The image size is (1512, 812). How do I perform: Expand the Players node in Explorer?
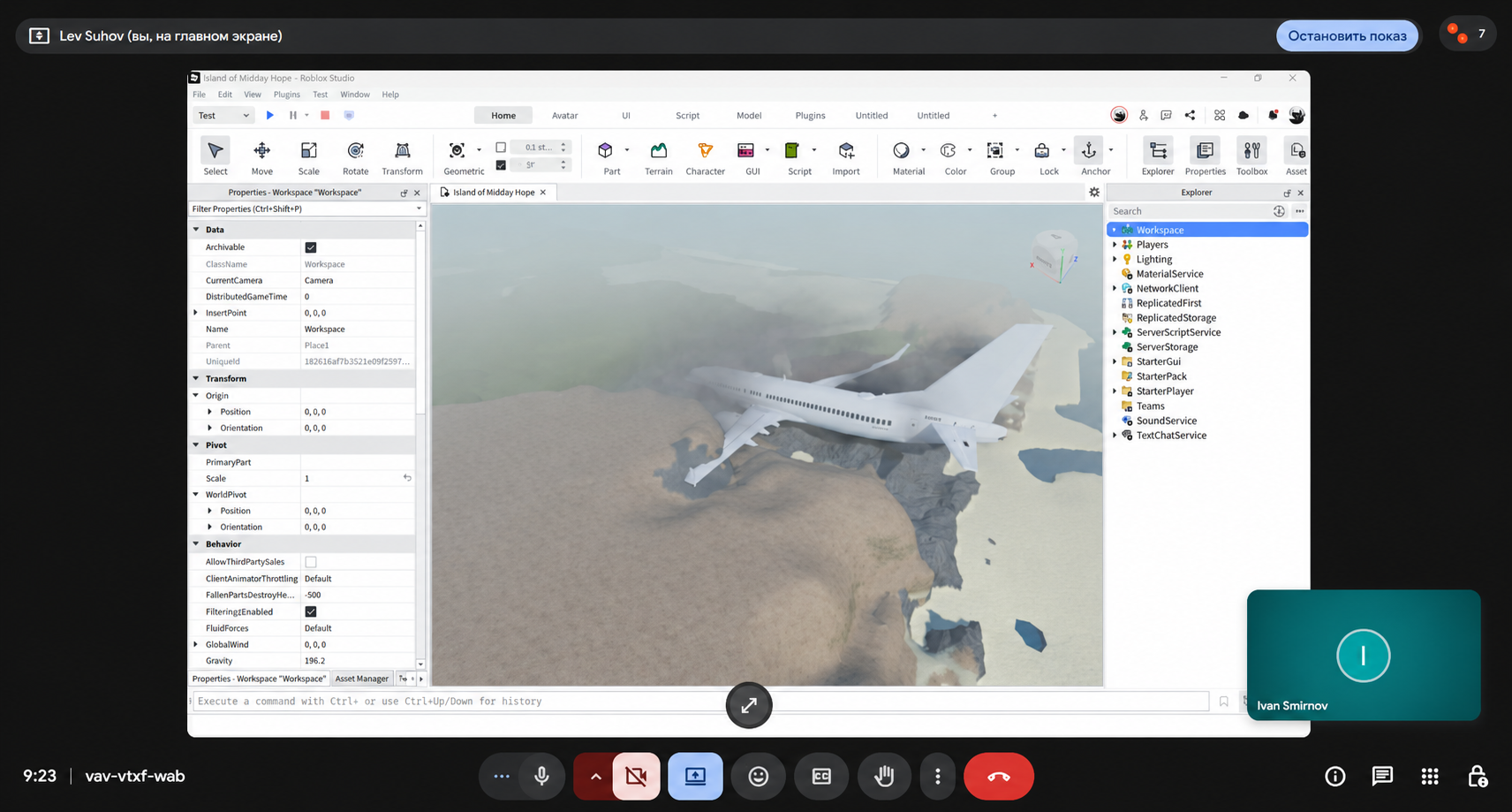1115,245
